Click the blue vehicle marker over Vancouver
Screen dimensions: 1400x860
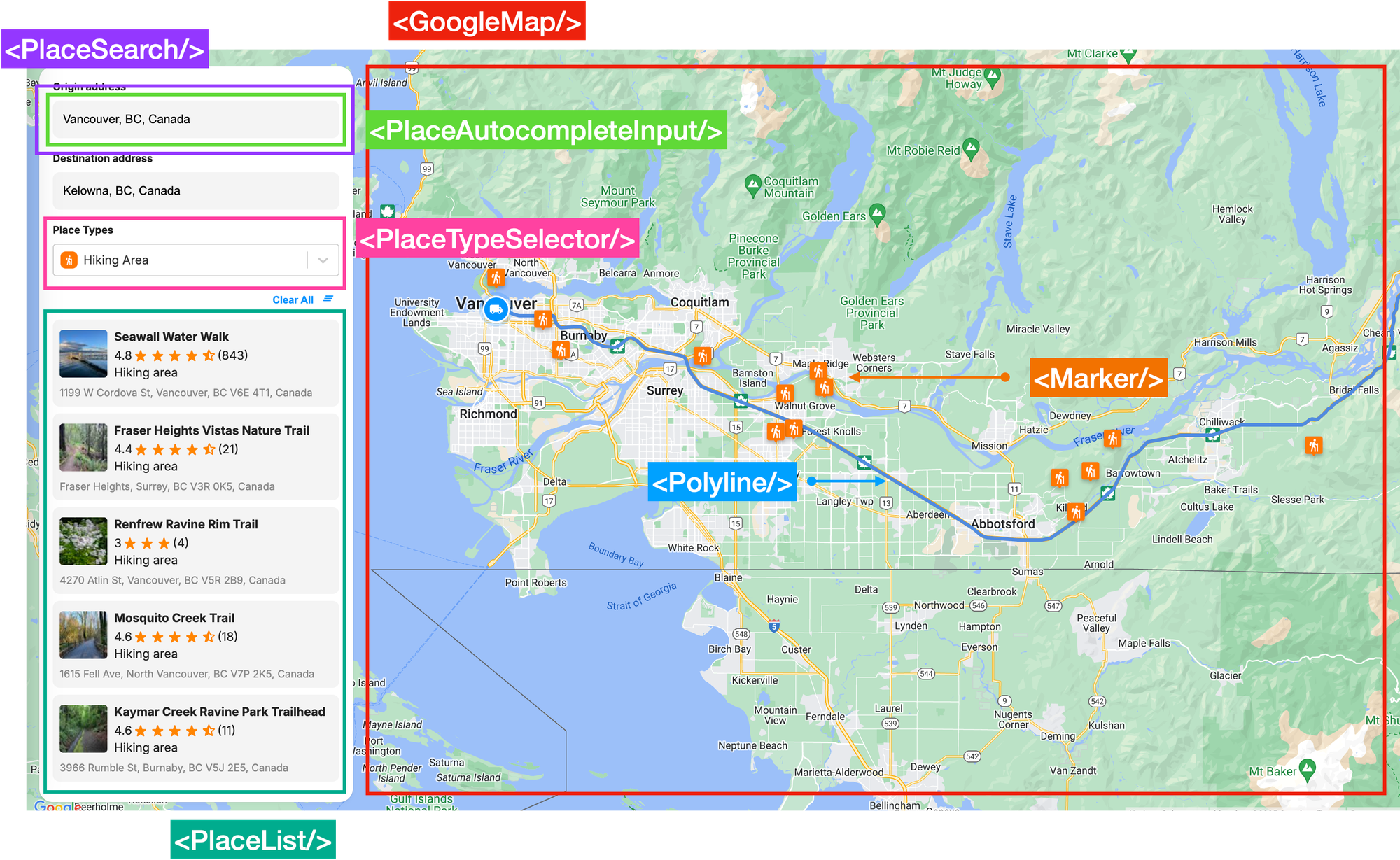(x=496, y=310)
